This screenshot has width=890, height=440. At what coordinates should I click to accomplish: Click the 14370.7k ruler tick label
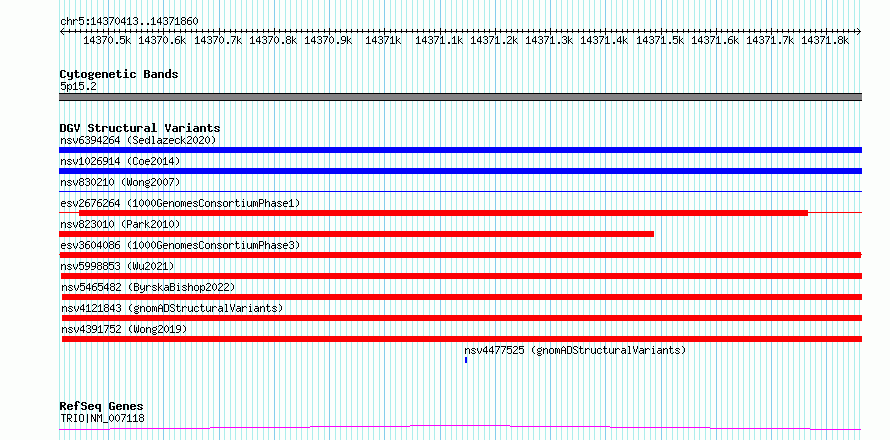pyautogui.click(x=218, y=40)
